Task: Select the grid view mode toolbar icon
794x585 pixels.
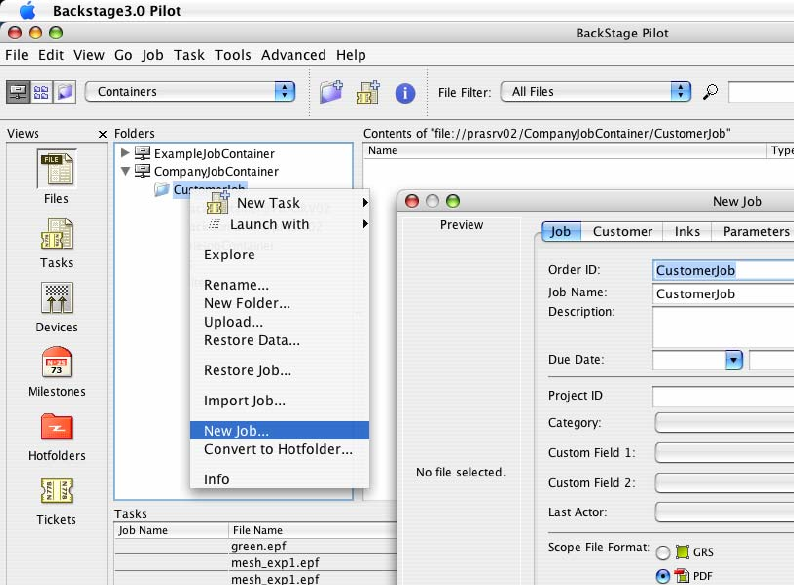Action: click(41, 92)
